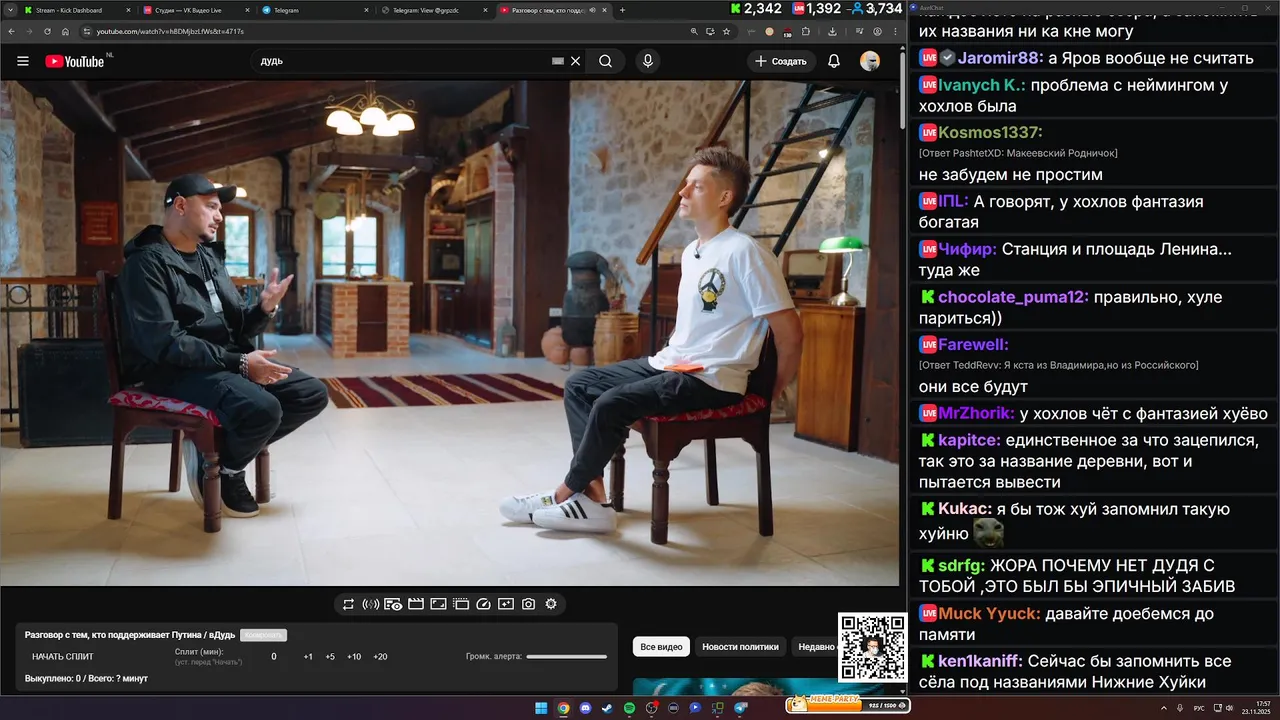The height and width of the screenshot is (720, 1280).
Task: Go to the YouTube home logo
Action: (x=75, y=61)
